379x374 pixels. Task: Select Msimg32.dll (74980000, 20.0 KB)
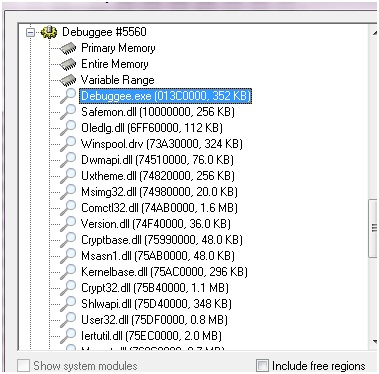pyautogui.click(x=159, y=192)
